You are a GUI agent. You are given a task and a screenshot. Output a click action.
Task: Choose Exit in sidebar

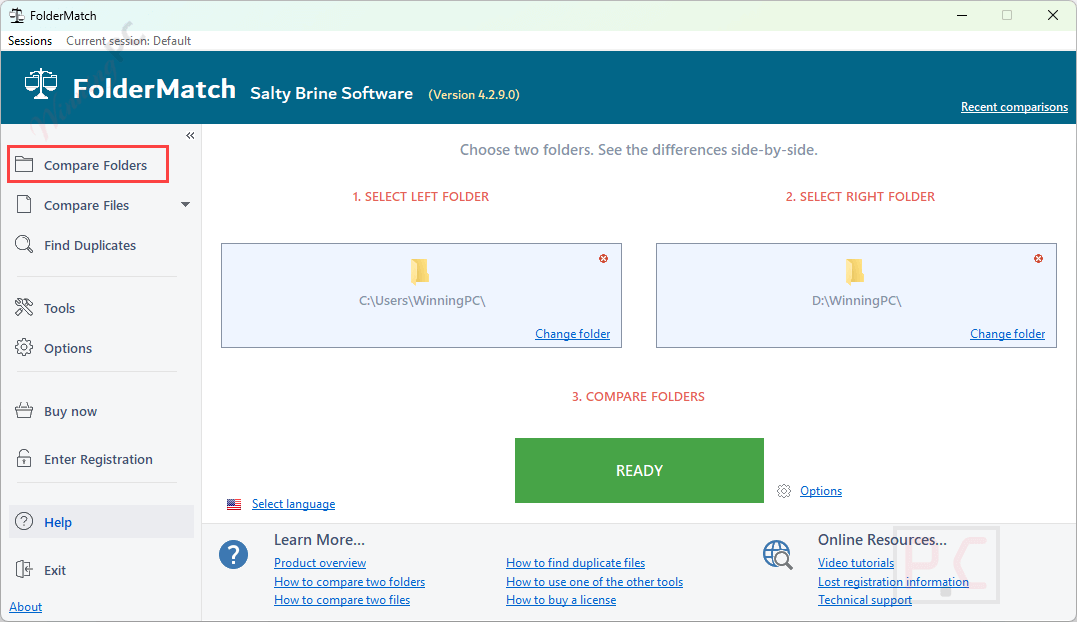55,570
